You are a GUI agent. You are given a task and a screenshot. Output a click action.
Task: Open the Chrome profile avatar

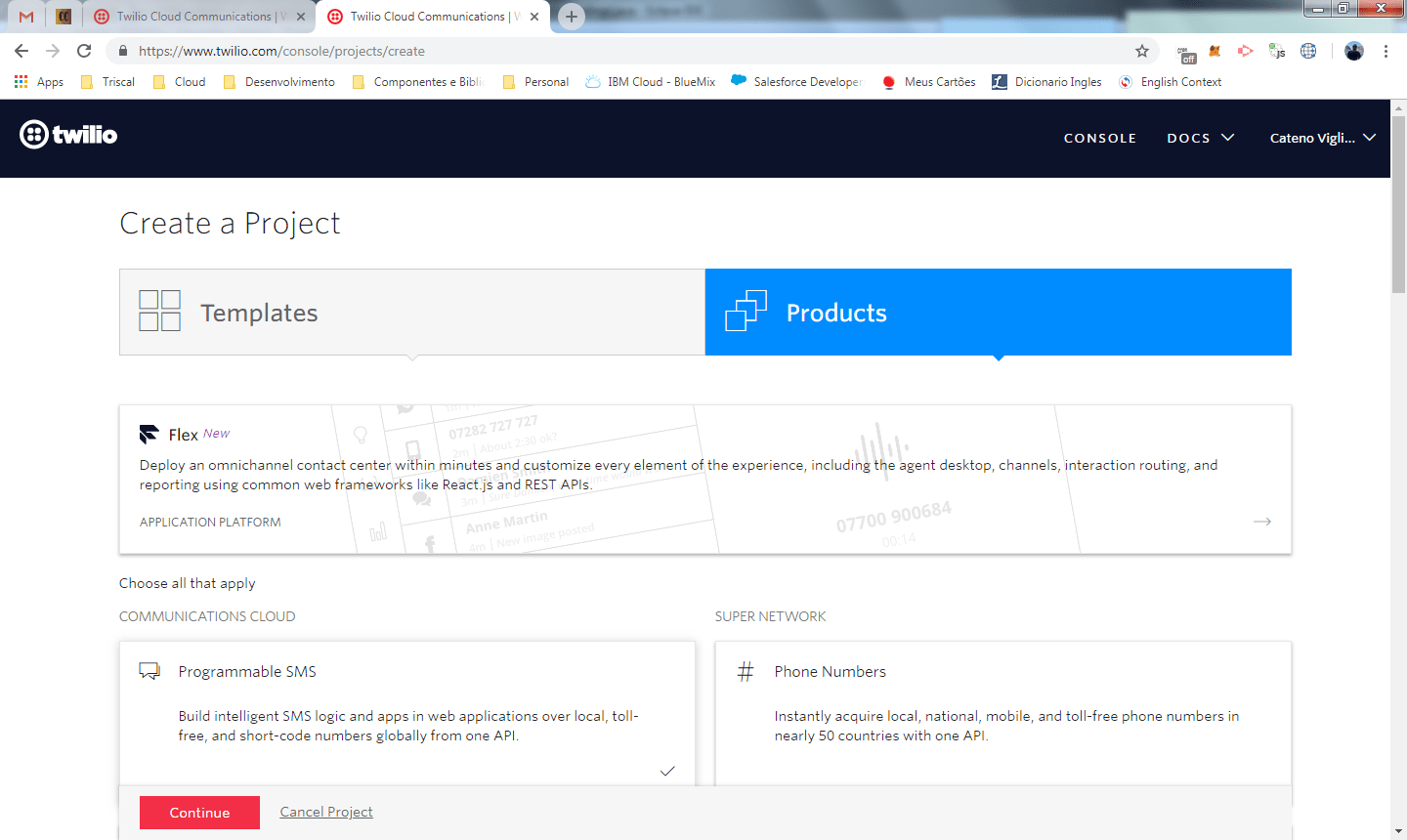point(1354,51)
